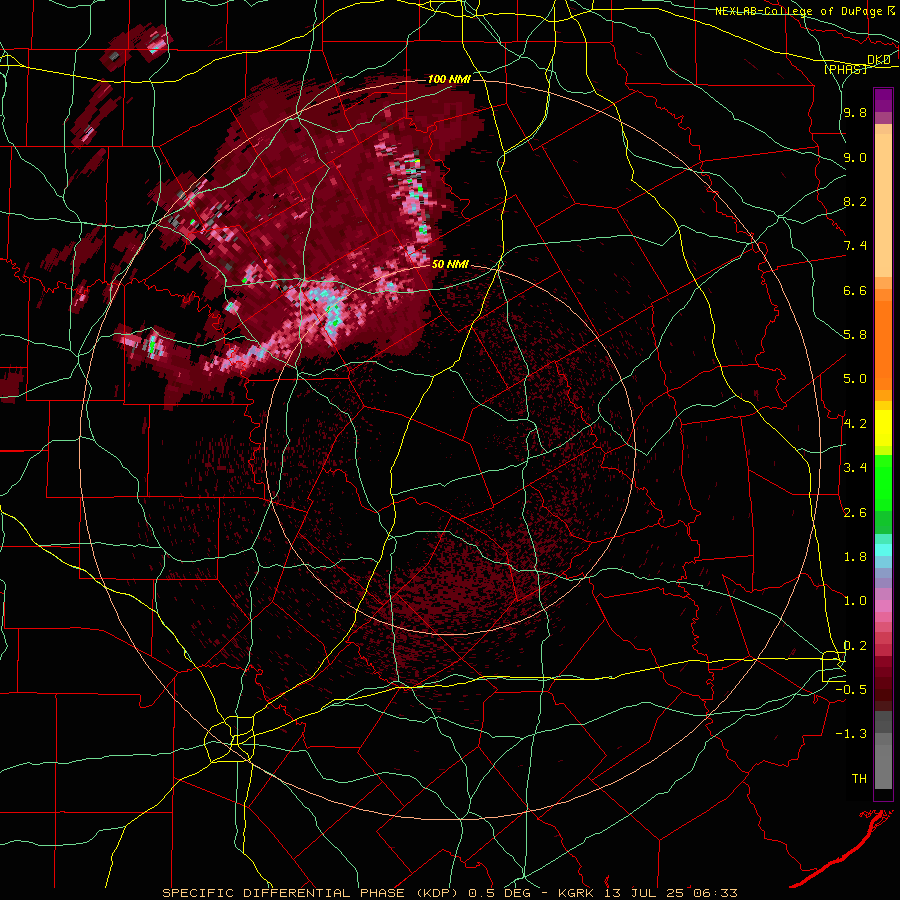Image resolution: width=900 pixels, height=900 pixels.
Task: Pick the dark maroon band of the color bar
Action: 883,683
